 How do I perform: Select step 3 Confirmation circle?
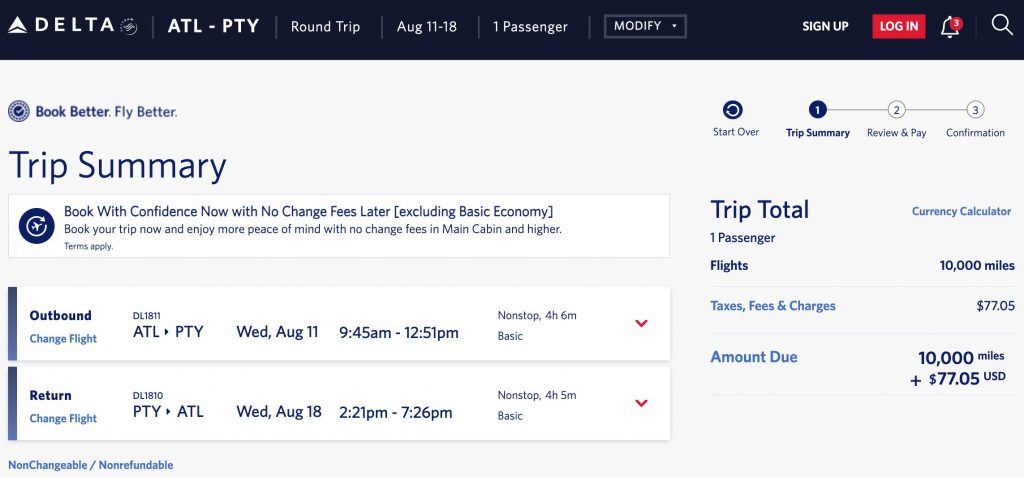(x=975, y=110)
